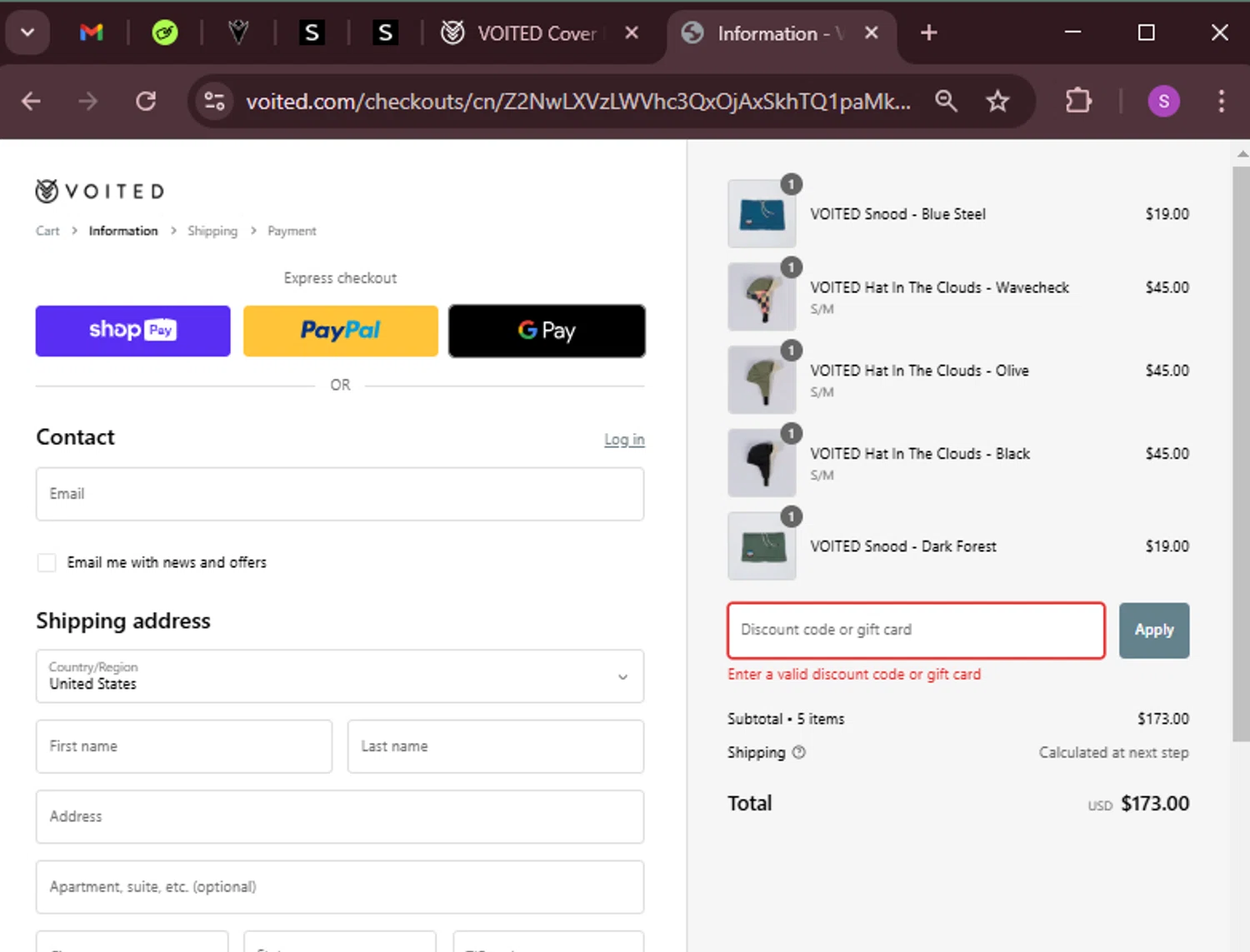Open the browser extensions menu

point(1078,102)
